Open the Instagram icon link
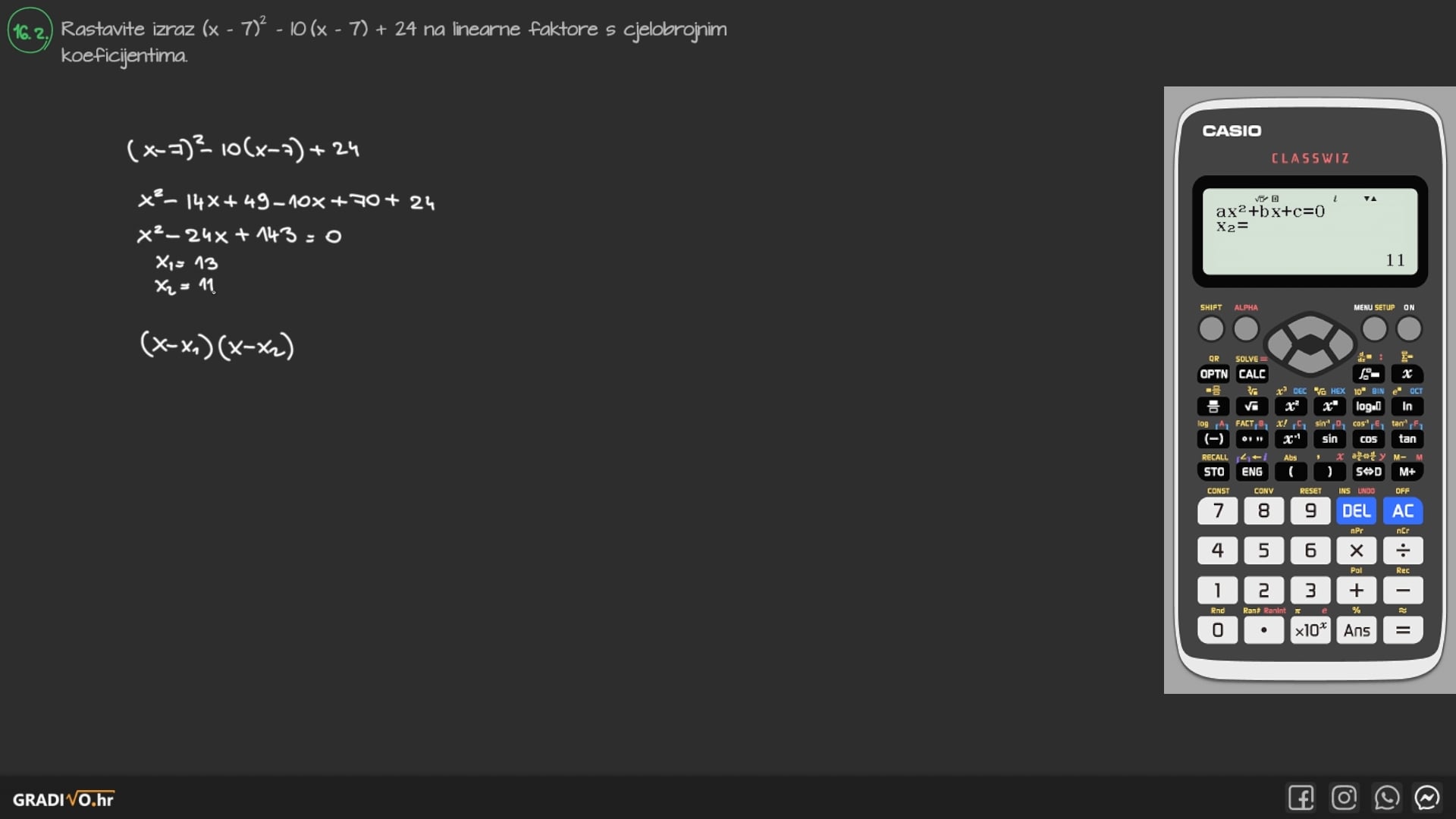The width and height of the screenshot is (1456, 819). click(1344, 798)
